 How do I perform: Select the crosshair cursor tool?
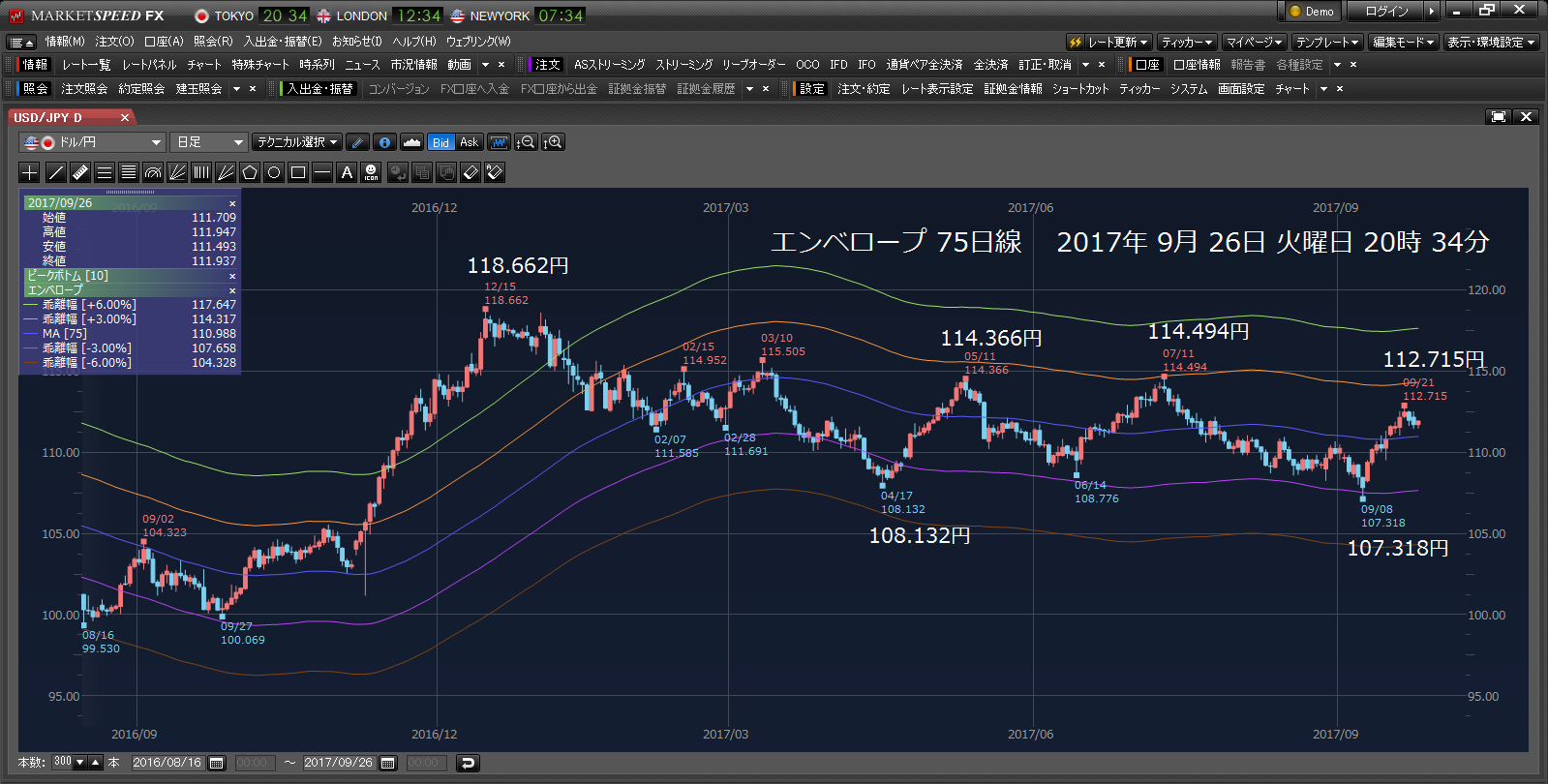(30, 172)
